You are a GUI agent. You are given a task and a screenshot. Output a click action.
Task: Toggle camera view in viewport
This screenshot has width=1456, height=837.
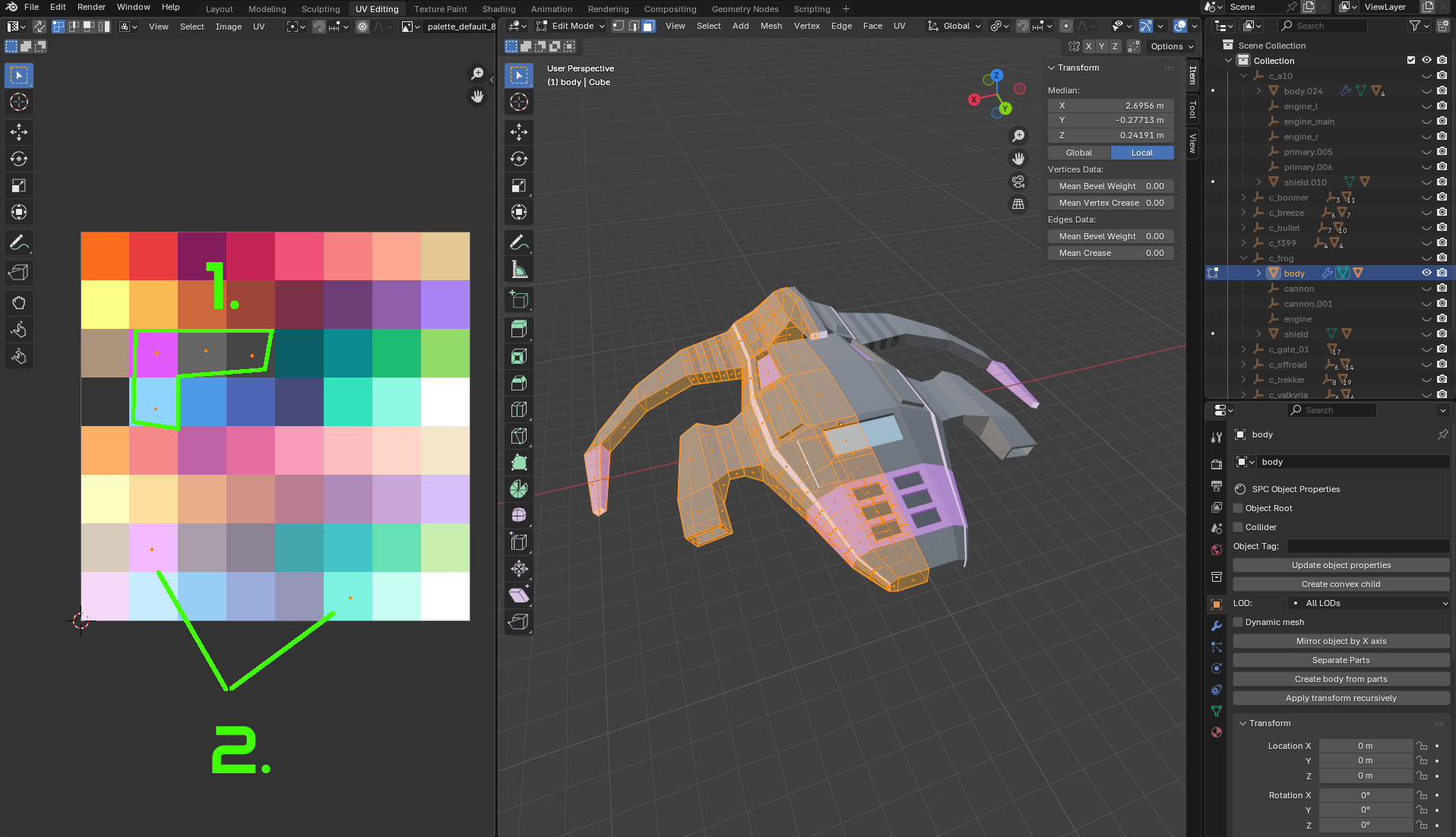tap(1018, 182)
